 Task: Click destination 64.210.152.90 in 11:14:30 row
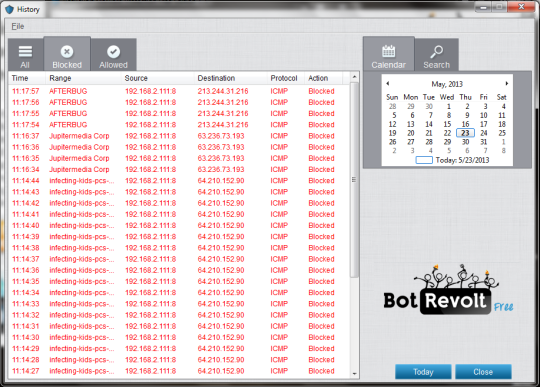click(x=221, y=337)
